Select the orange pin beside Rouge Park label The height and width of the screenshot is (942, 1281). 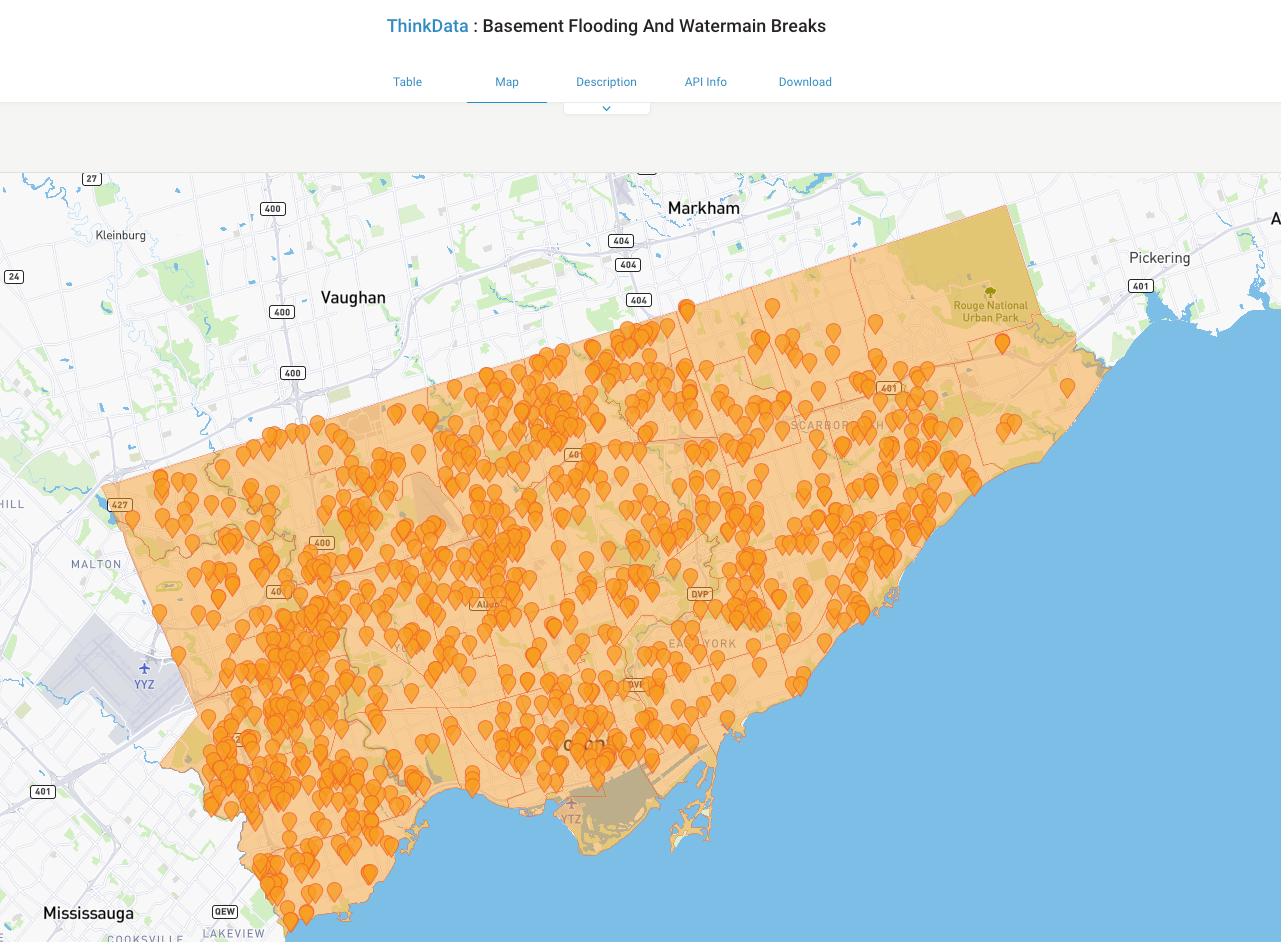(1002, 343)
